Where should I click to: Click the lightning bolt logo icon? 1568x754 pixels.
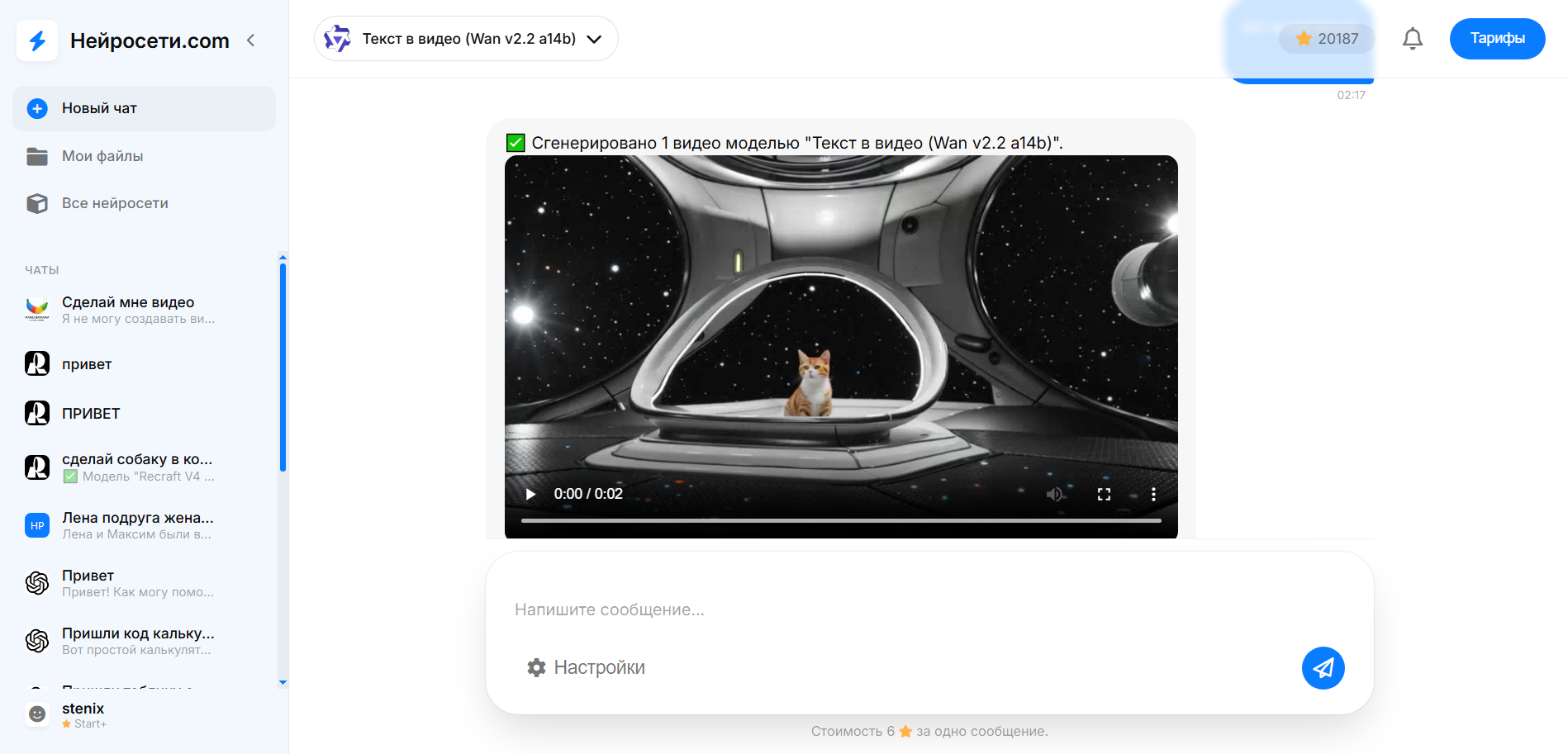(37, 40)
